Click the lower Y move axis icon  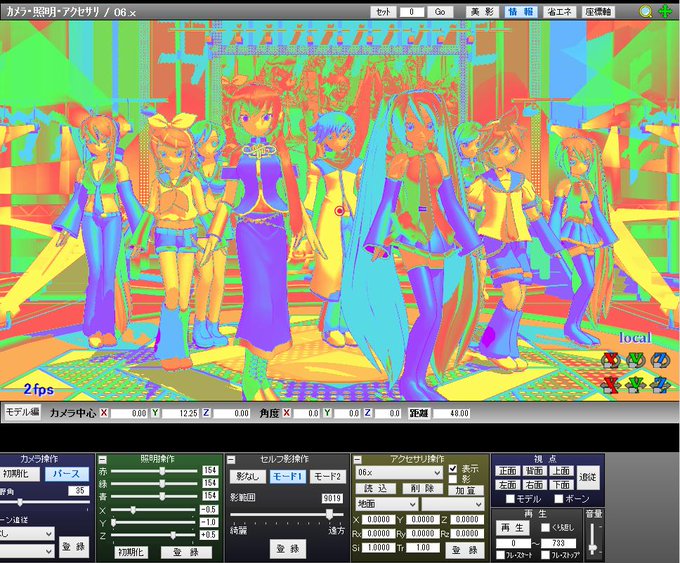(x=635, y=383)
